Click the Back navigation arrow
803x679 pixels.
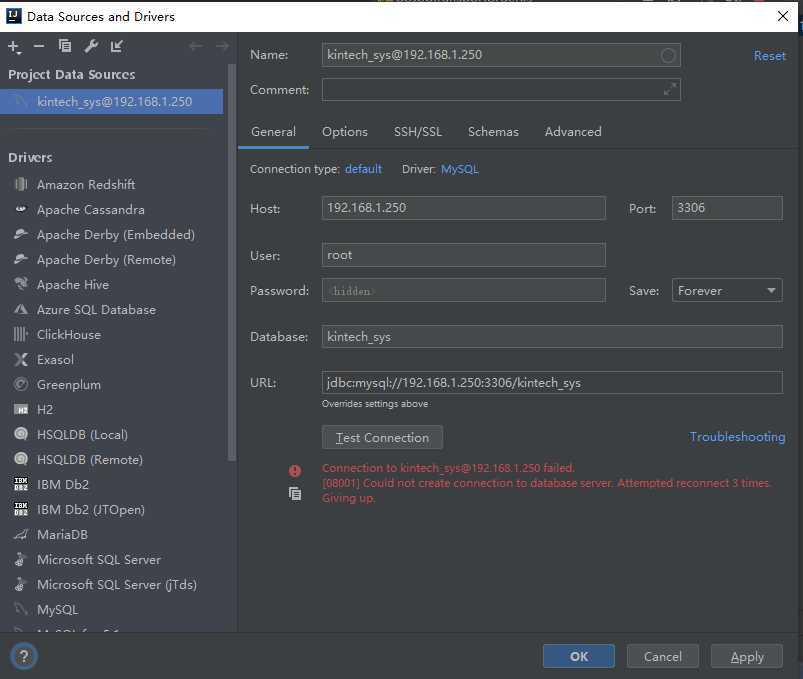pos(195,47)
